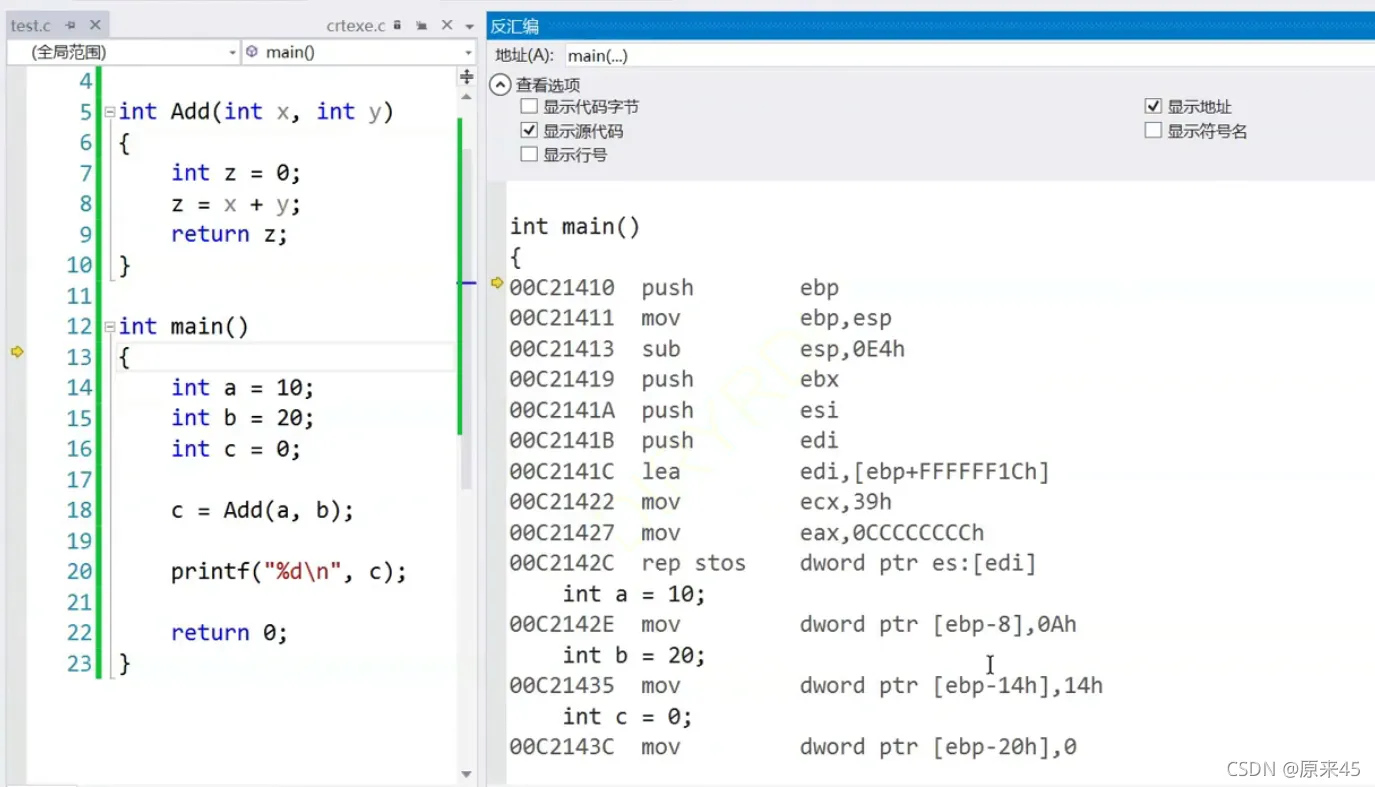Click 'int main()' source line in disassembly
This screenshot has height=787, width=1375.
(575, 227)
